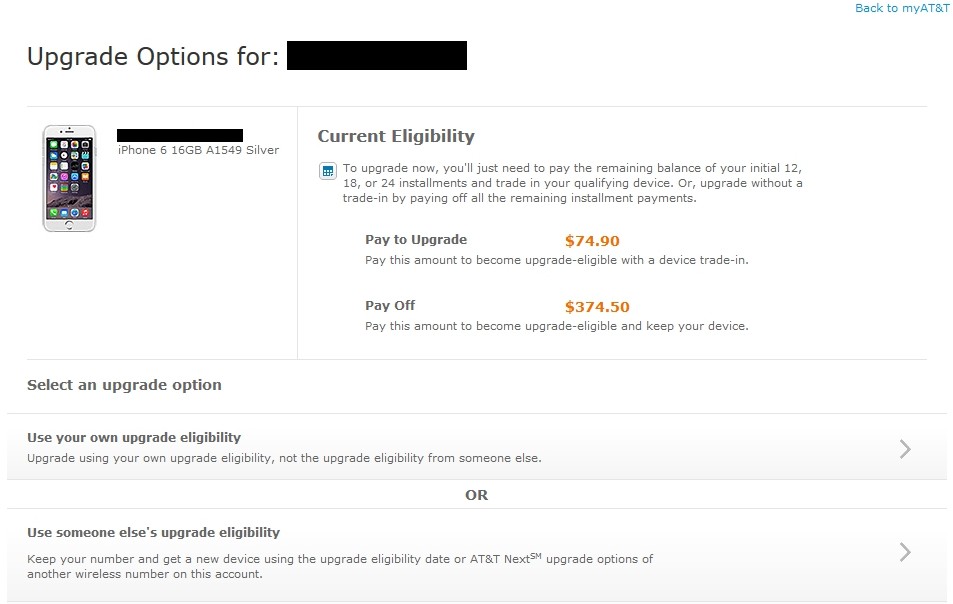Click the chevron for someone else's eligibility

[904, 552]
